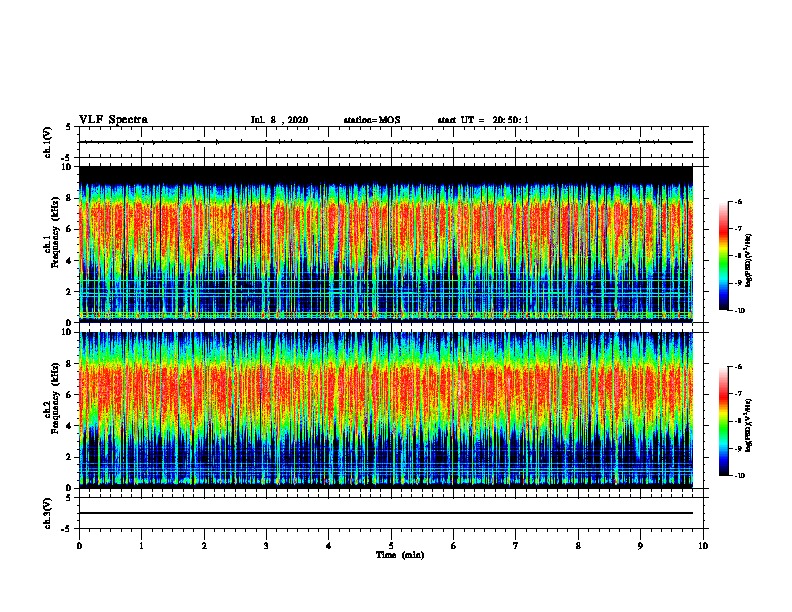The width and height of the screenshot is (792, 612).
Task: Click the time-axis tick label "7"
Action: 516,546
